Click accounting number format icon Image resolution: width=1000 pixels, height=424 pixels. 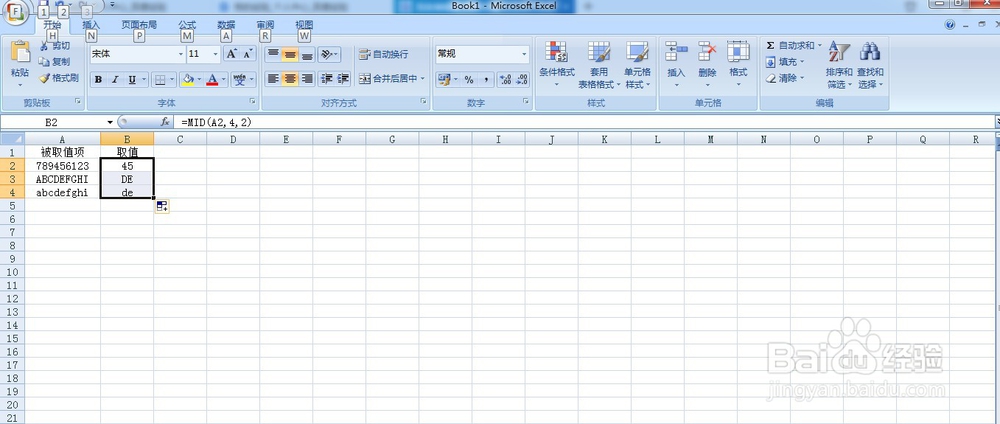(444, 80)
